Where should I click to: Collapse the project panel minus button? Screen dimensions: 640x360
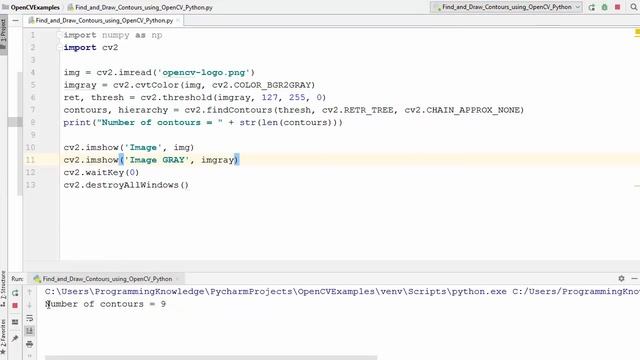[16, 20]
